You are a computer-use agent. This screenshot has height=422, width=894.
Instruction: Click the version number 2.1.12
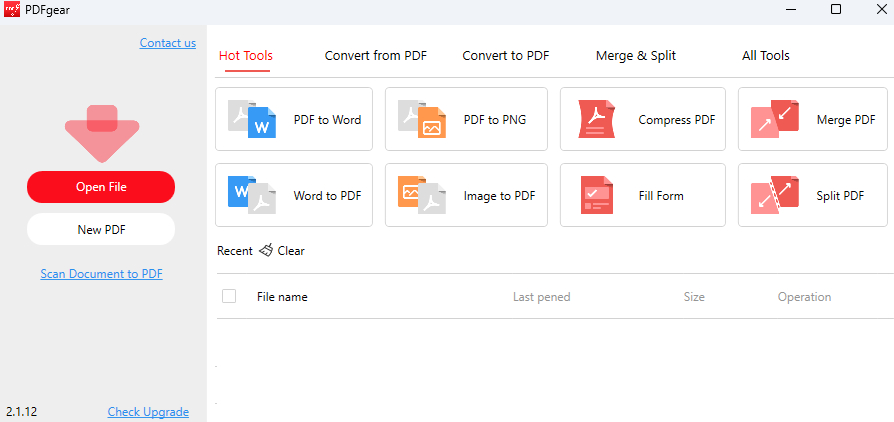[x=22, y=411]
